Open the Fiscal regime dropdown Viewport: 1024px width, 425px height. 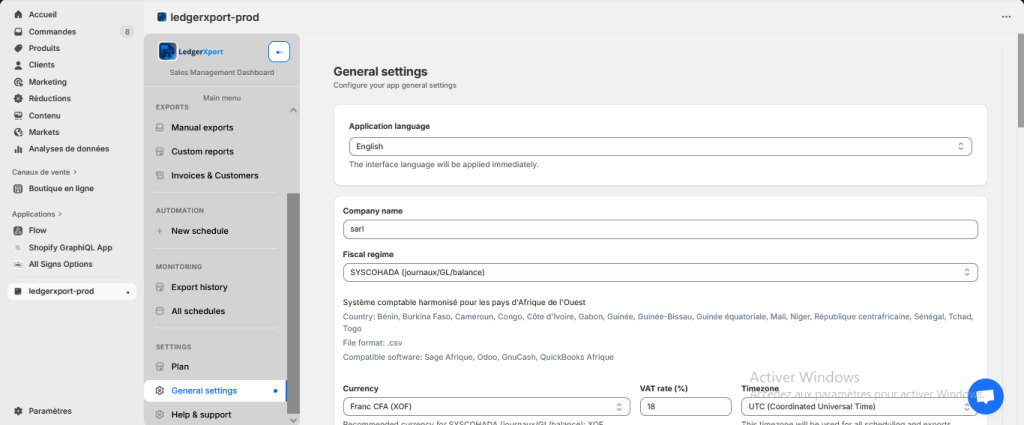pos(659,272)
